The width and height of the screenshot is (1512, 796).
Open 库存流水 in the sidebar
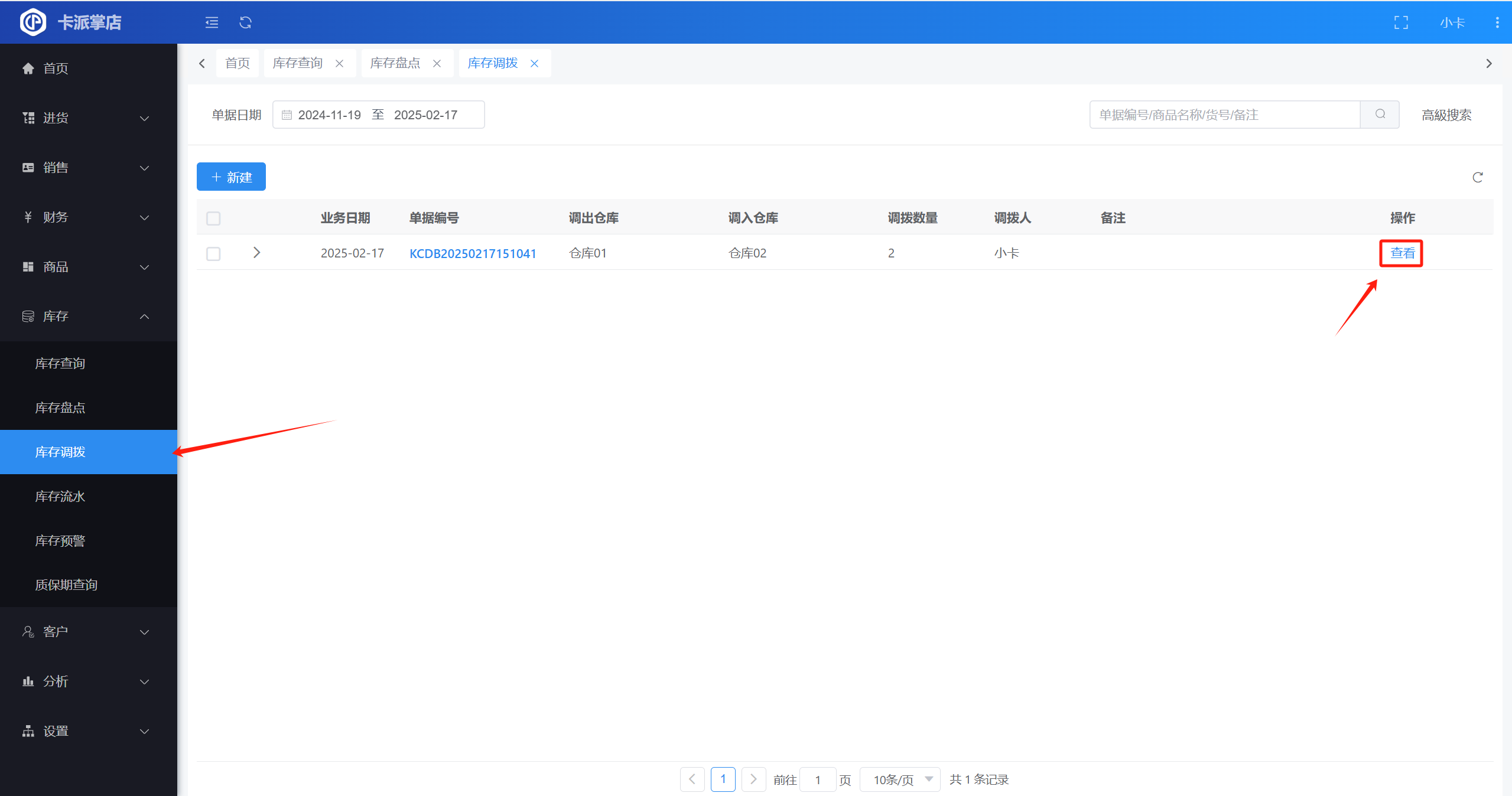point(60,496)
